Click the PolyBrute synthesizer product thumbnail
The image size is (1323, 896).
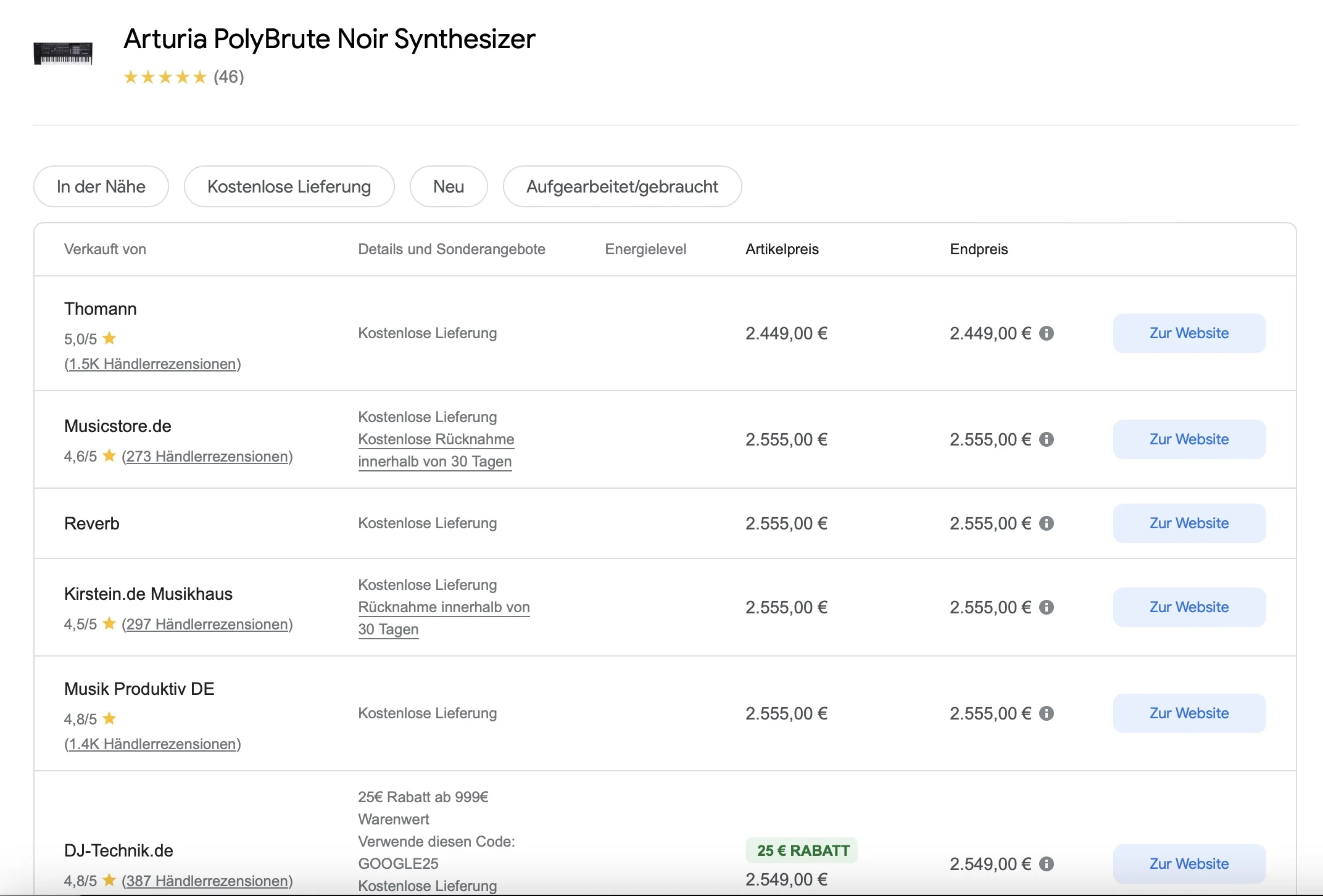pyautogui.click(x=63, y=53)
